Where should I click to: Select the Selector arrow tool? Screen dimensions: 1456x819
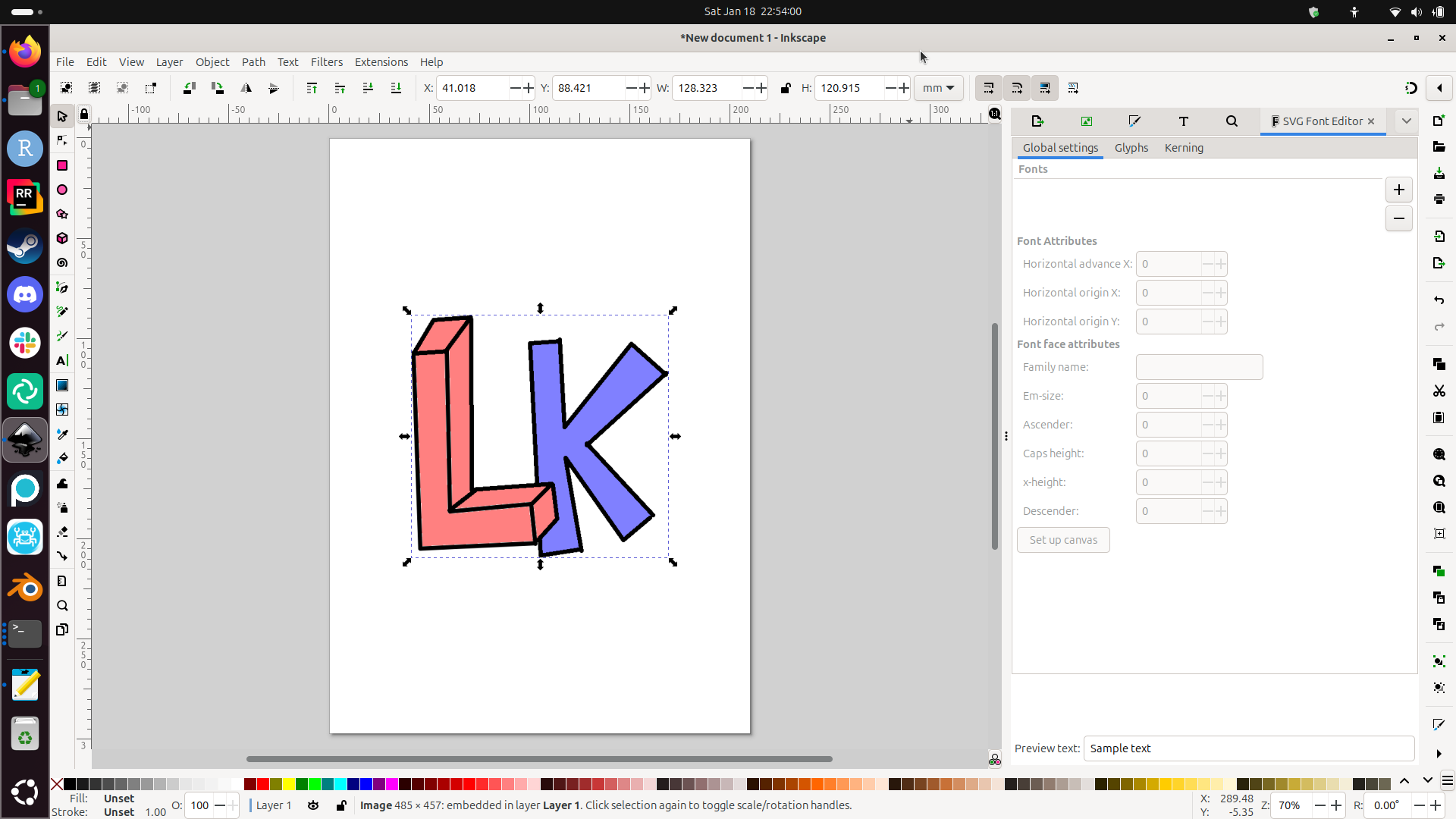point(62,116)
